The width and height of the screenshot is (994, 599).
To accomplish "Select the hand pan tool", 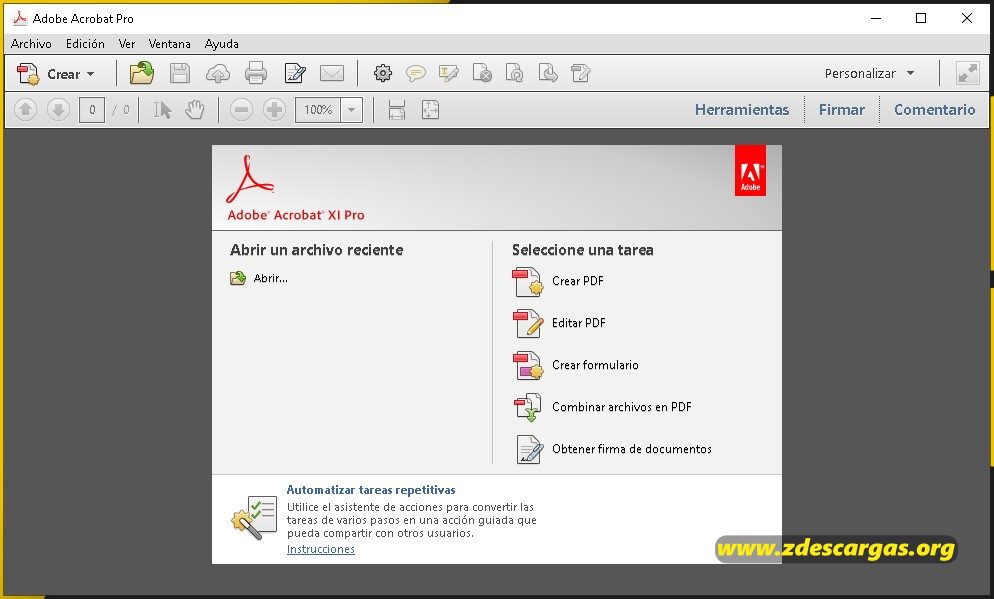I will pyautogui.click(x=195, y=110).
